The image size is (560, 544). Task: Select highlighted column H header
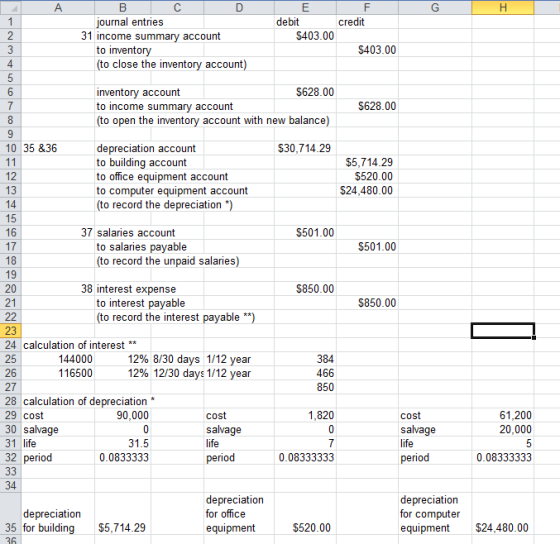[502, 7]
